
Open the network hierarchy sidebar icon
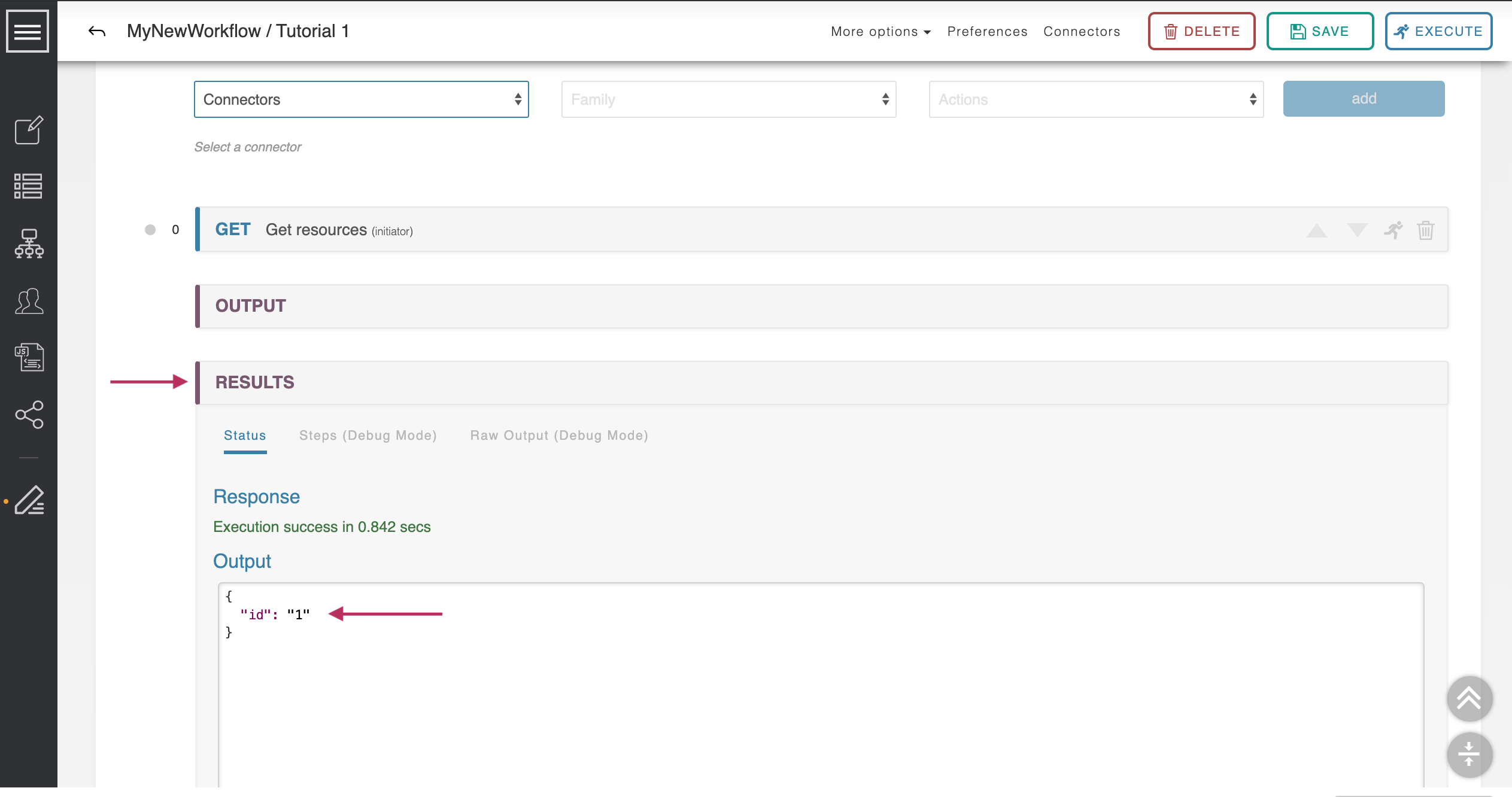pyautogui.click(x=29, y=244)
